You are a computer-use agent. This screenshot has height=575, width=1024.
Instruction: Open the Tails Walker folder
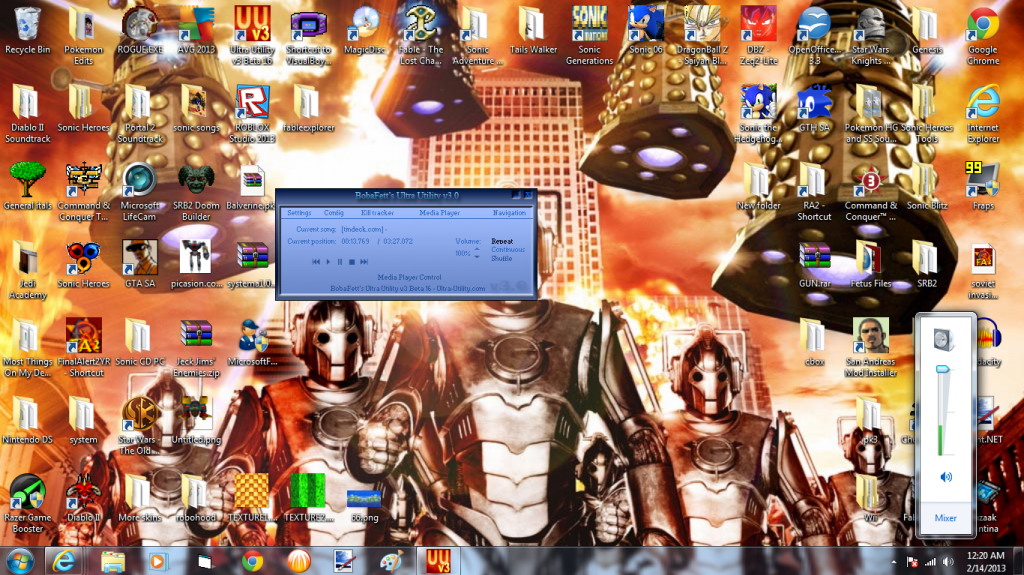click(x=533, y=31)
